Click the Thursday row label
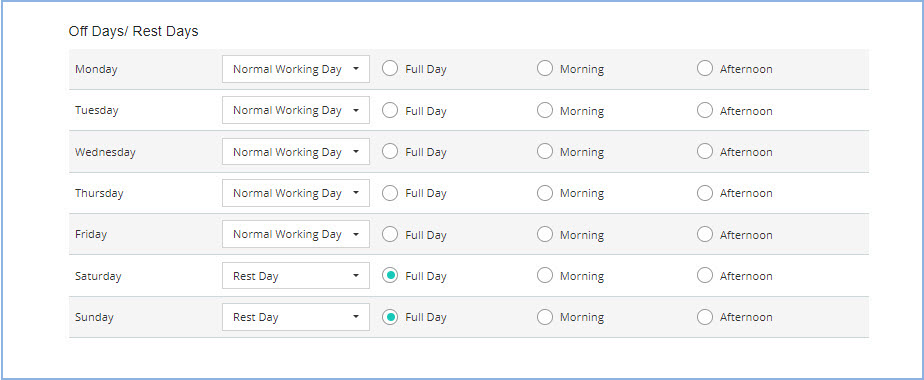The width and height of the screenshot is (924, 380). pyautogui.click(x=99, y=193)
